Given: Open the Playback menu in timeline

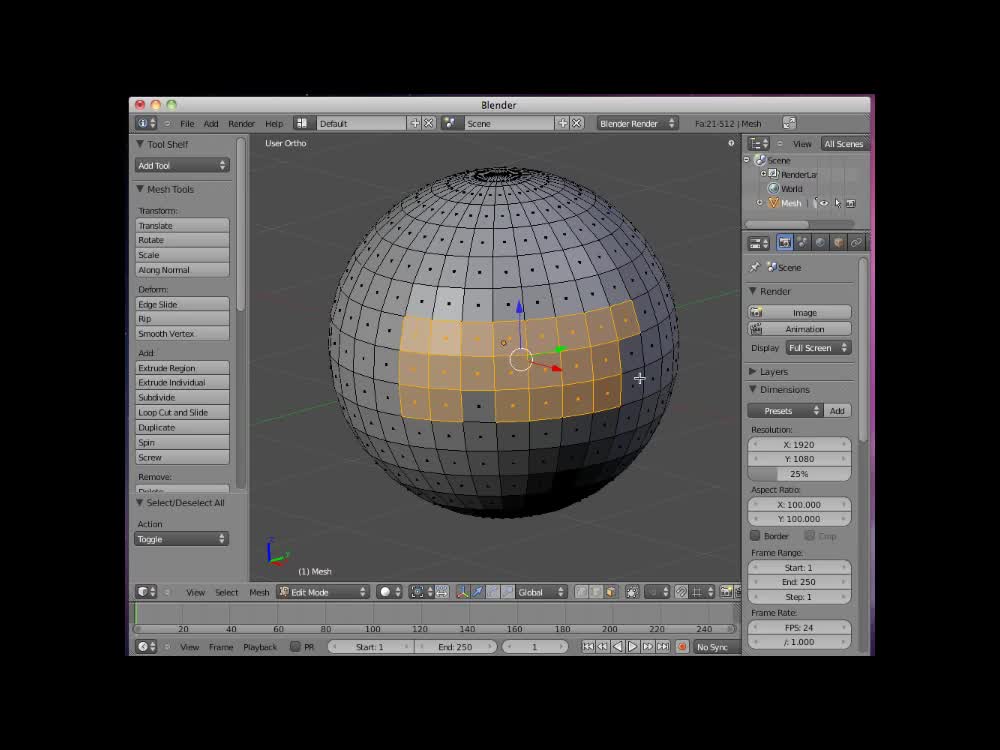Looking at the screenshot, I should click(260, 647).
